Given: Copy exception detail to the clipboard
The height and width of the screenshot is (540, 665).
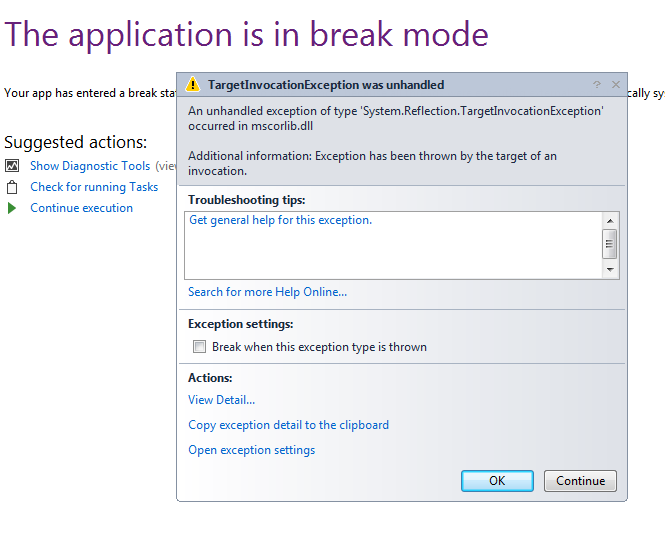Looking at the screenshot, I should 288,425.
